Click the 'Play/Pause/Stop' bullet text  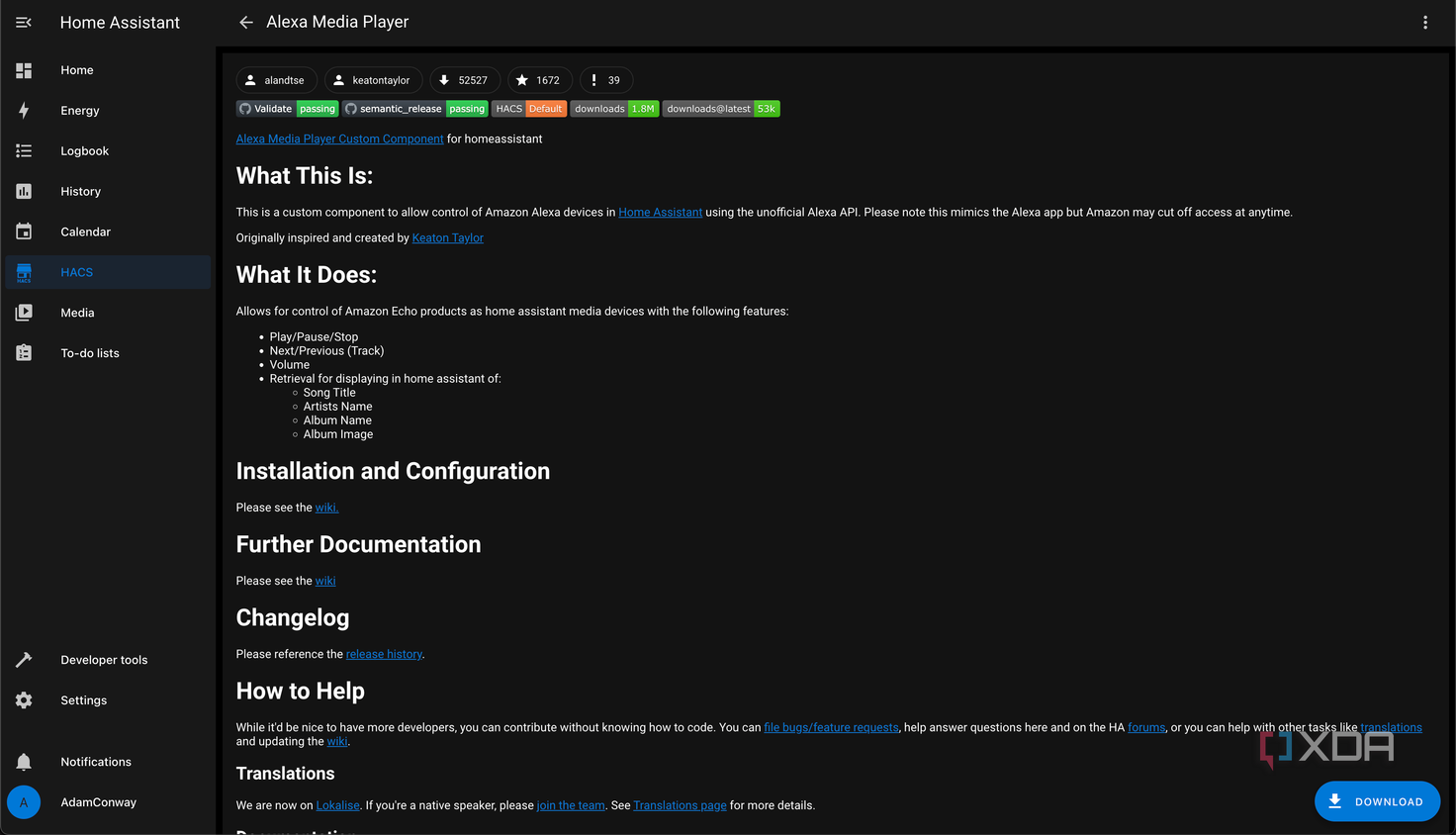coord(314,337)
